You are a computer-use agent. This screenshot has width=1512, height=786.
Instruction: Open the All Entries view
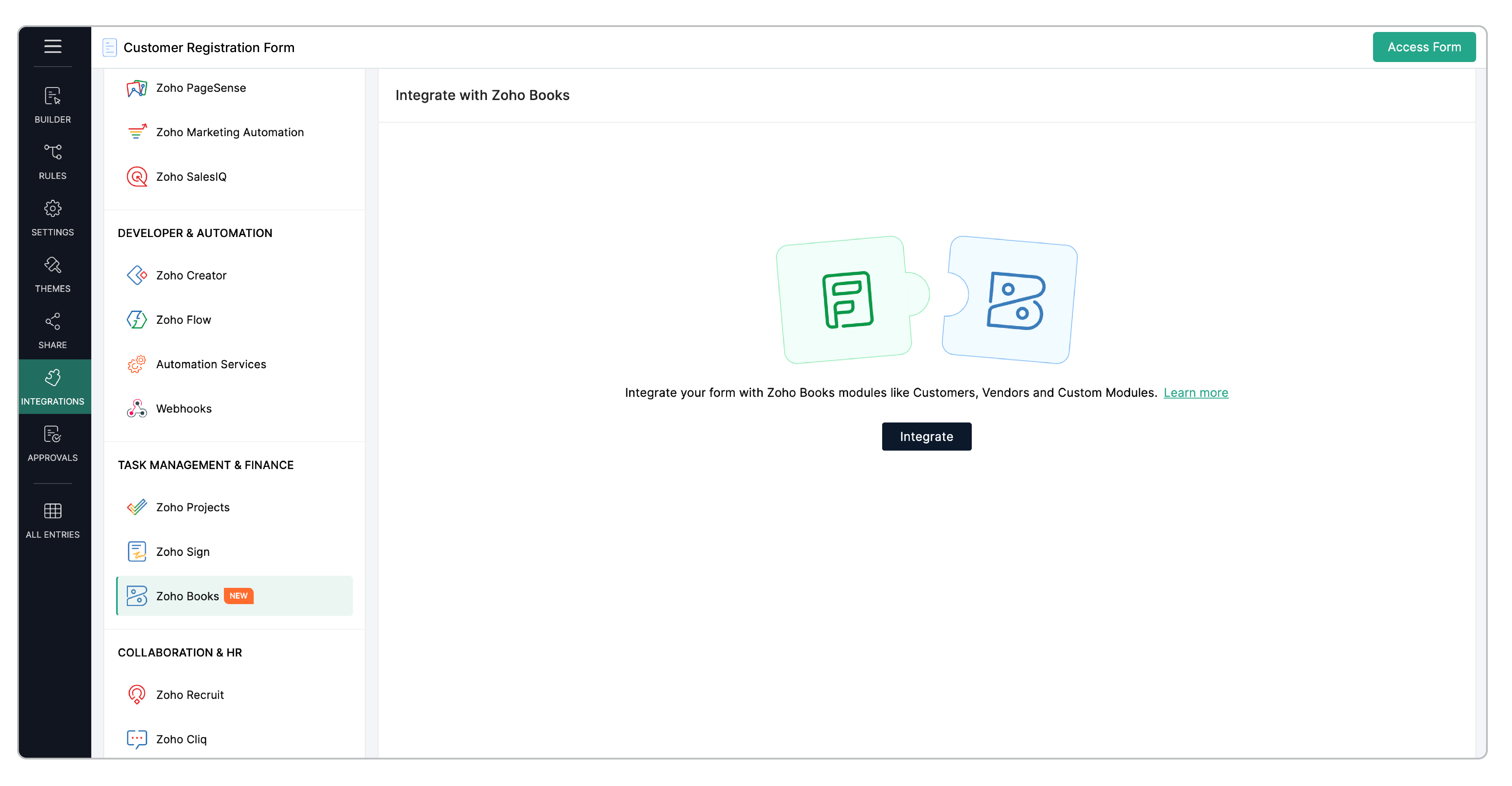pyautogui.click(x=53, y=519)
